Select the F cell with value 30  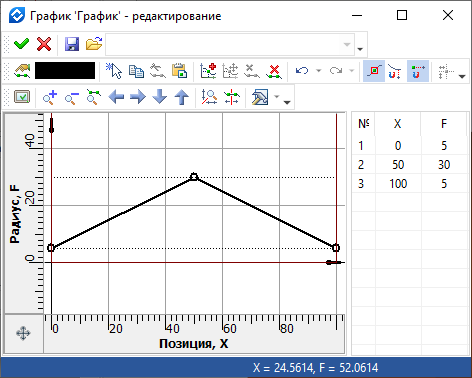444,165
